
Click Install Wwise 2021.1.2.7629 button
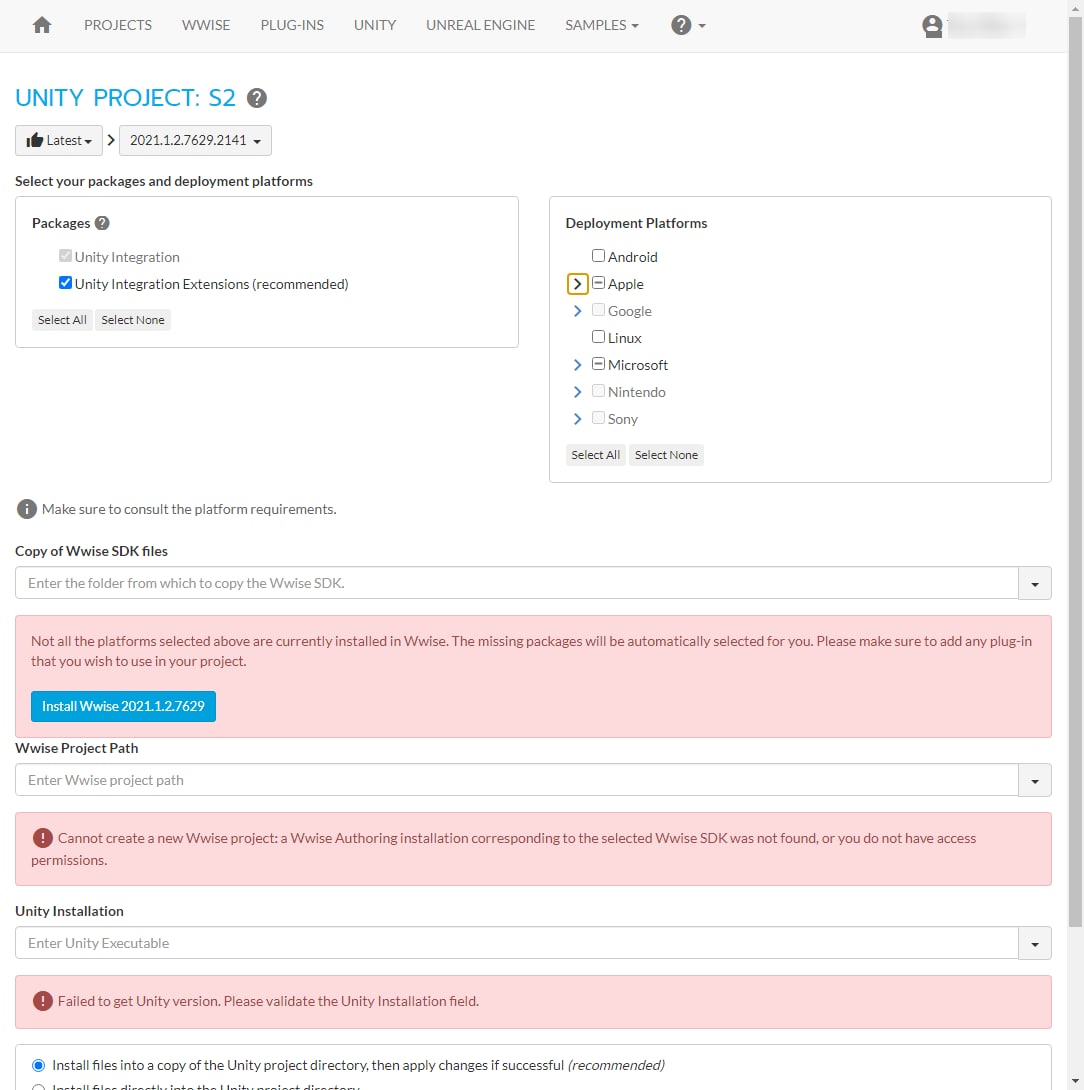point(123,706)
